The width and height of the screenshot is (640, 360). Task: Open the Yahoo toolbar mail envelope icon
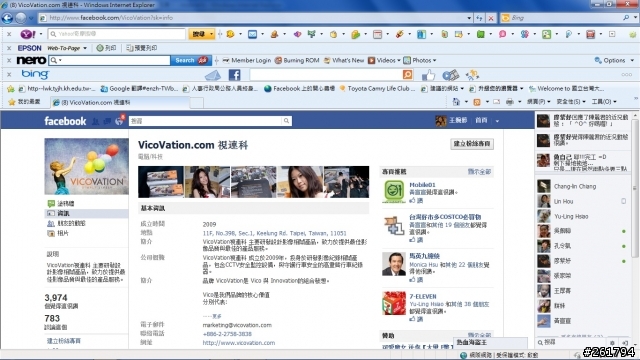tap(252, 34)
